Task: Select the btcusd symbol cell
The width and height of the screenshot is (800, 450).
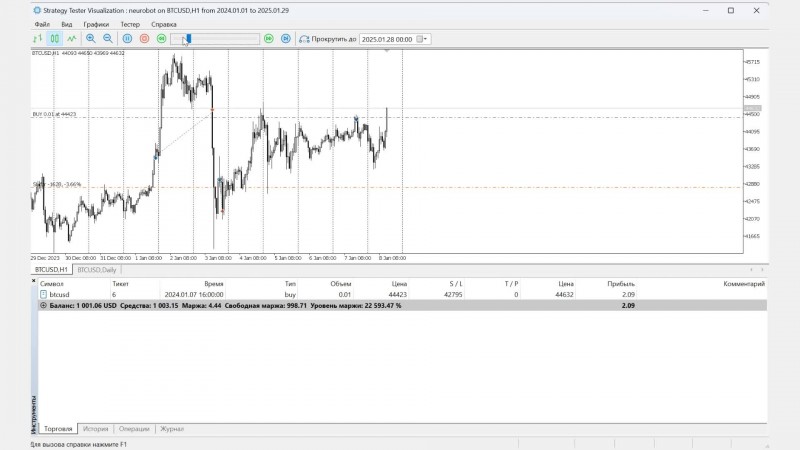Action: [x=59, y=294]
